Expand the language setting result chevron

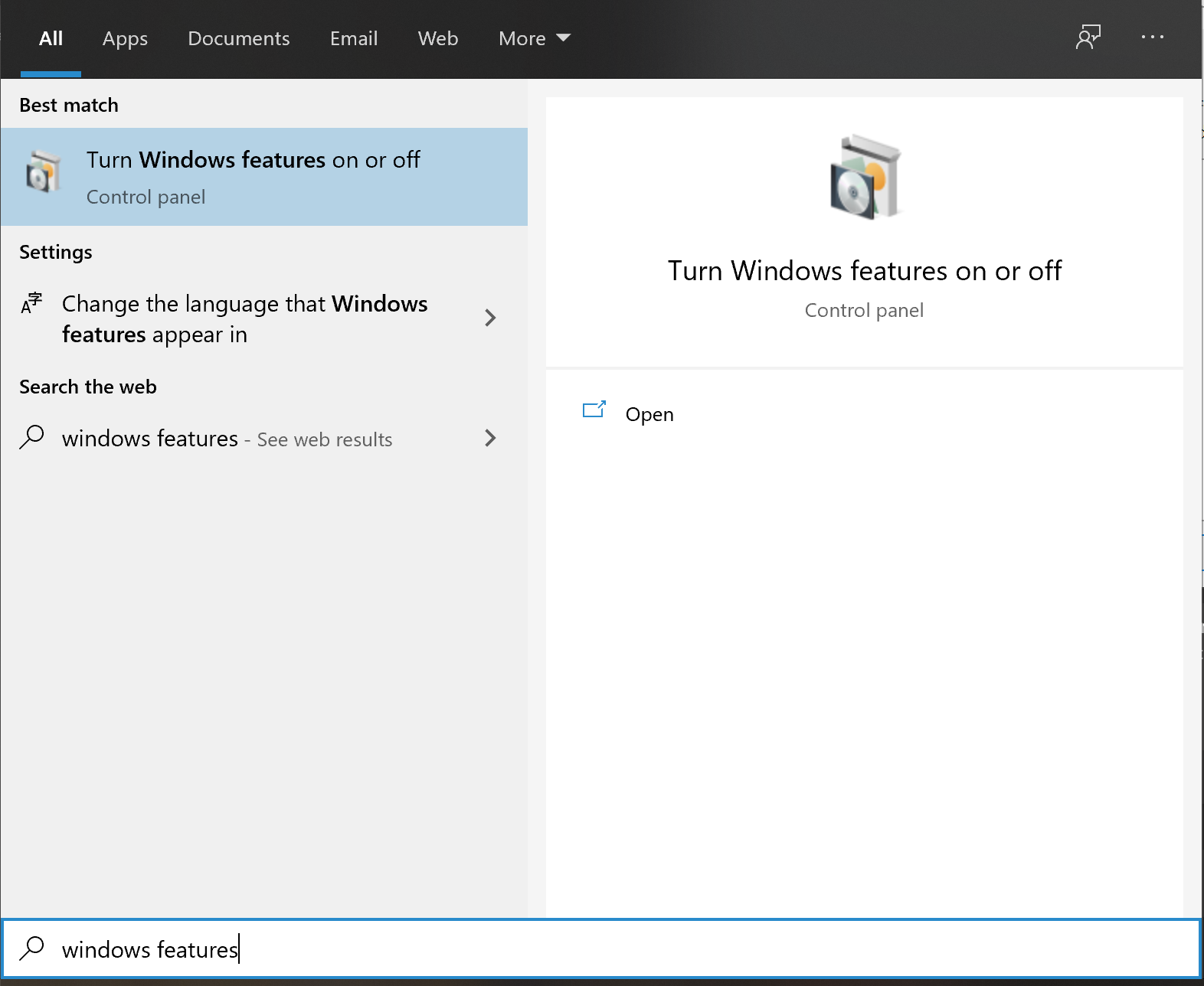coord(491,318)
